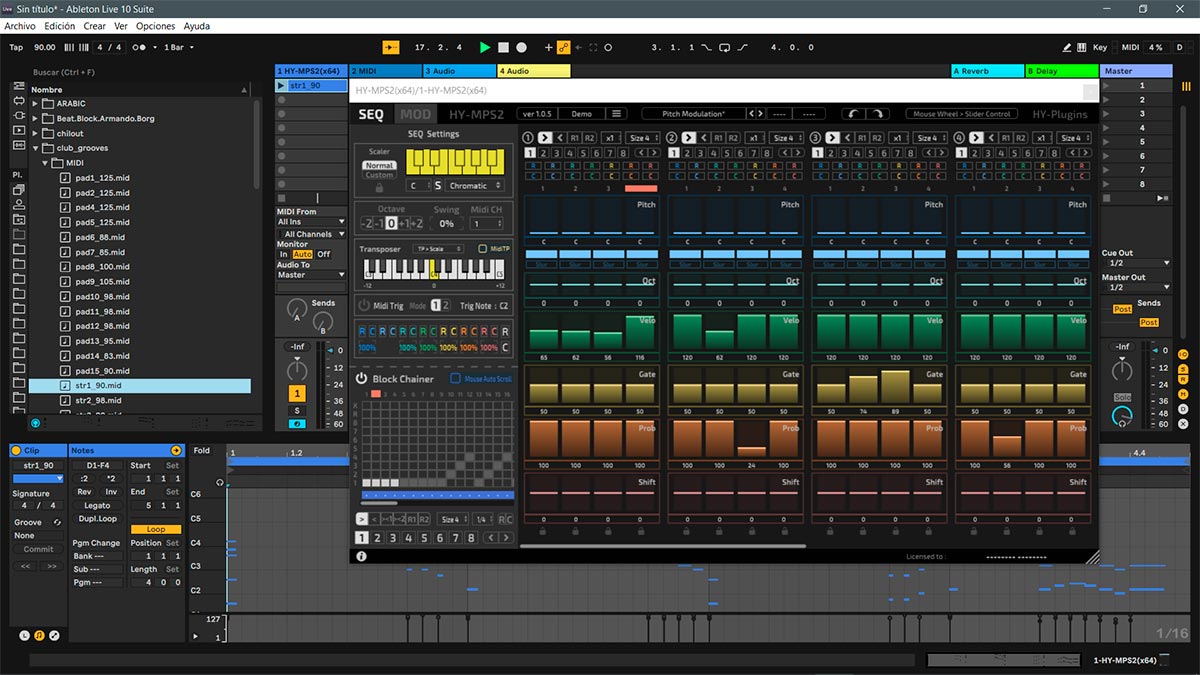Open the Audio To Master dropdown

tap(311, 275)
